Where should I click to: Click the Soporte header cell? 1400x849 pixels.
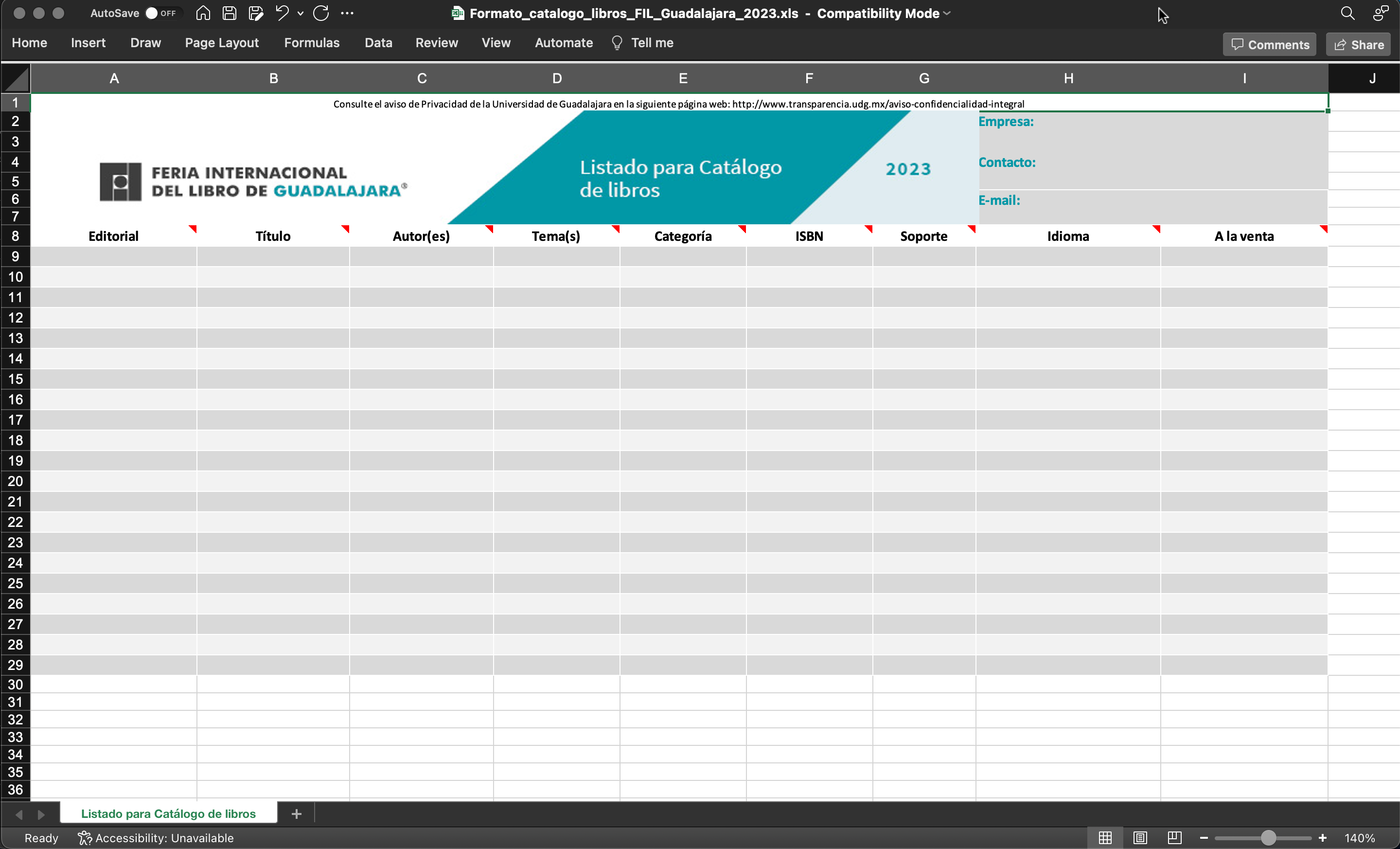pos(924,236)
